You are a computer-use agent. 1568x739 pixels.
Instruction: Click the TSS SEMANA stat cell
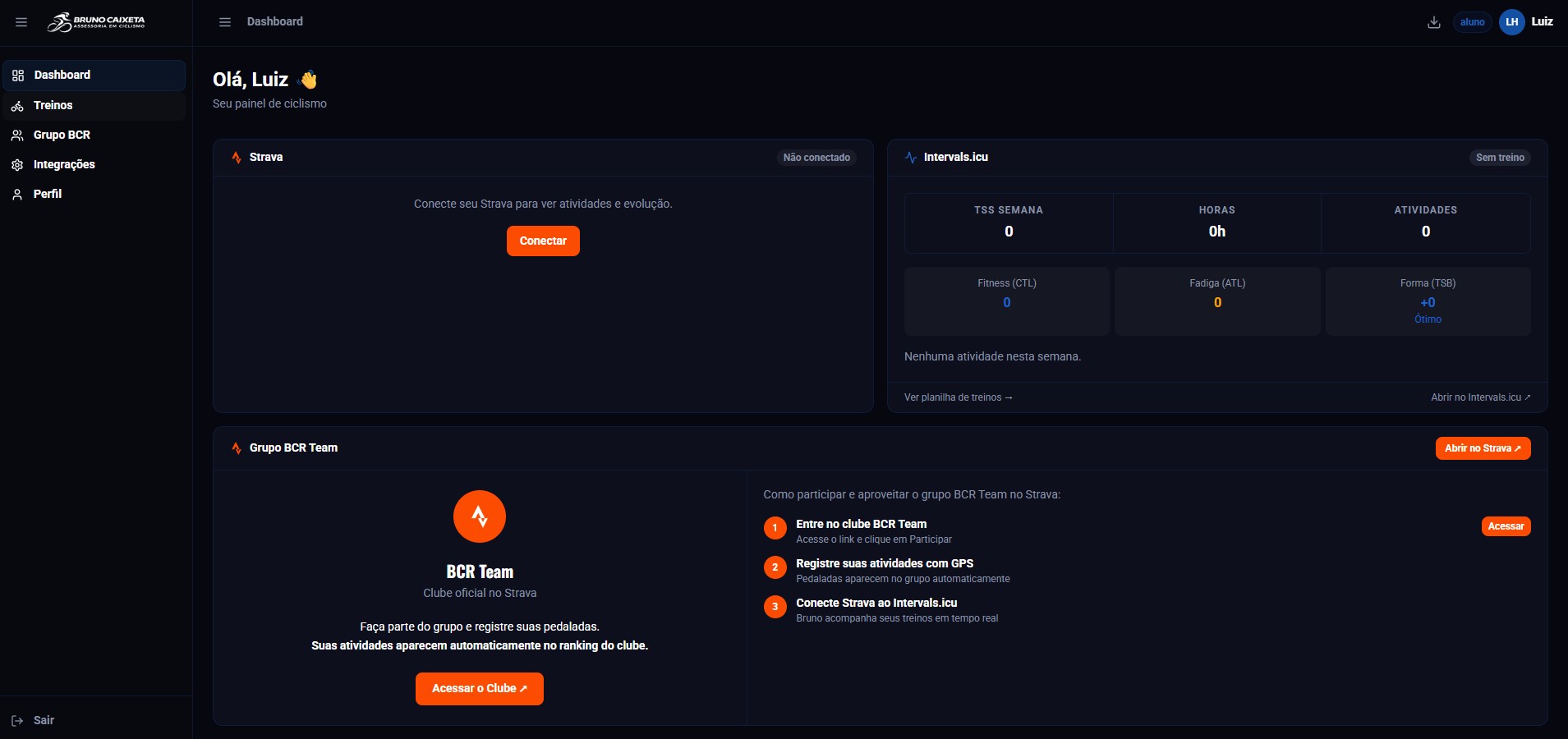[1009, 223]
